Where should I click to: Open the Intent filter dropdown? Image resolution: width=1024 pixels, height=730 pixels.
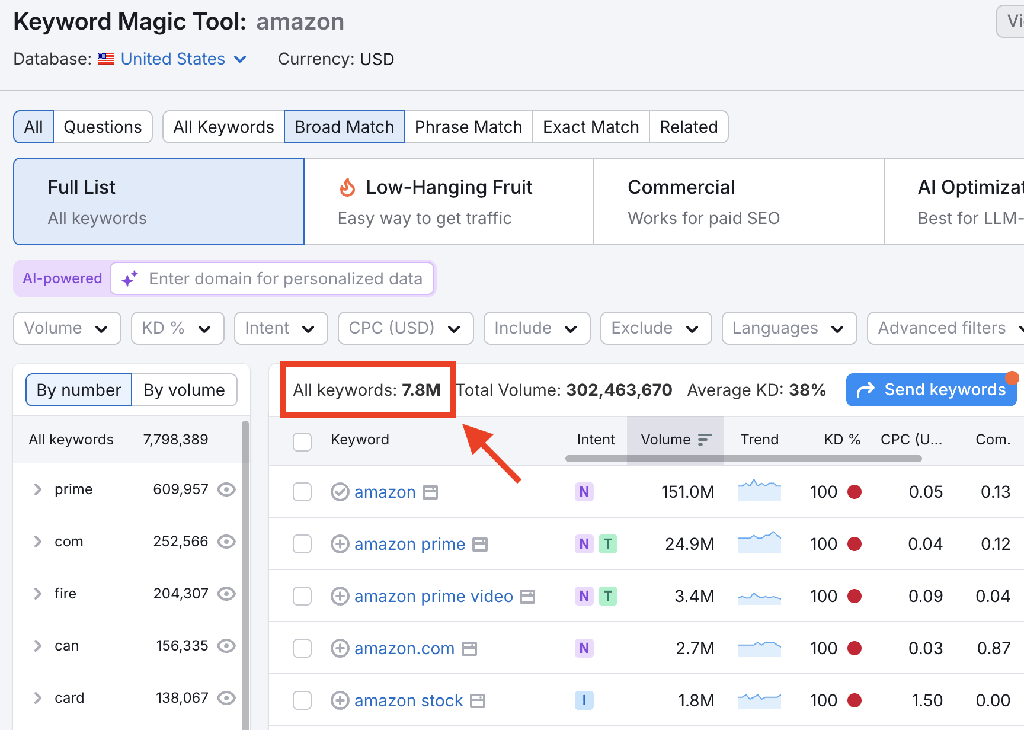(x=281, y=328)
